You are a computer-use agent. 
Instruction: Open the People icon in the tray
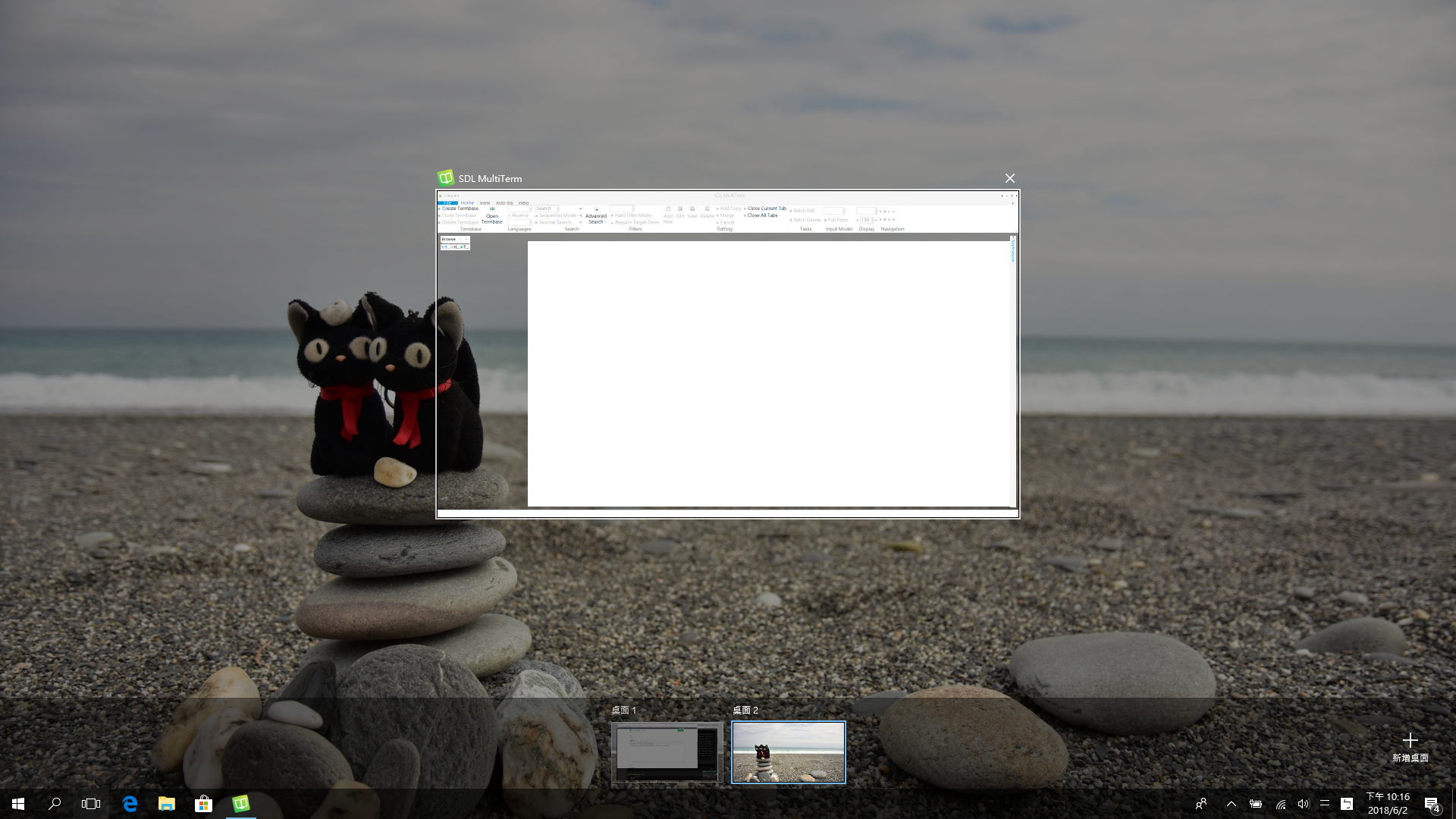click(x=1201, y=804)
